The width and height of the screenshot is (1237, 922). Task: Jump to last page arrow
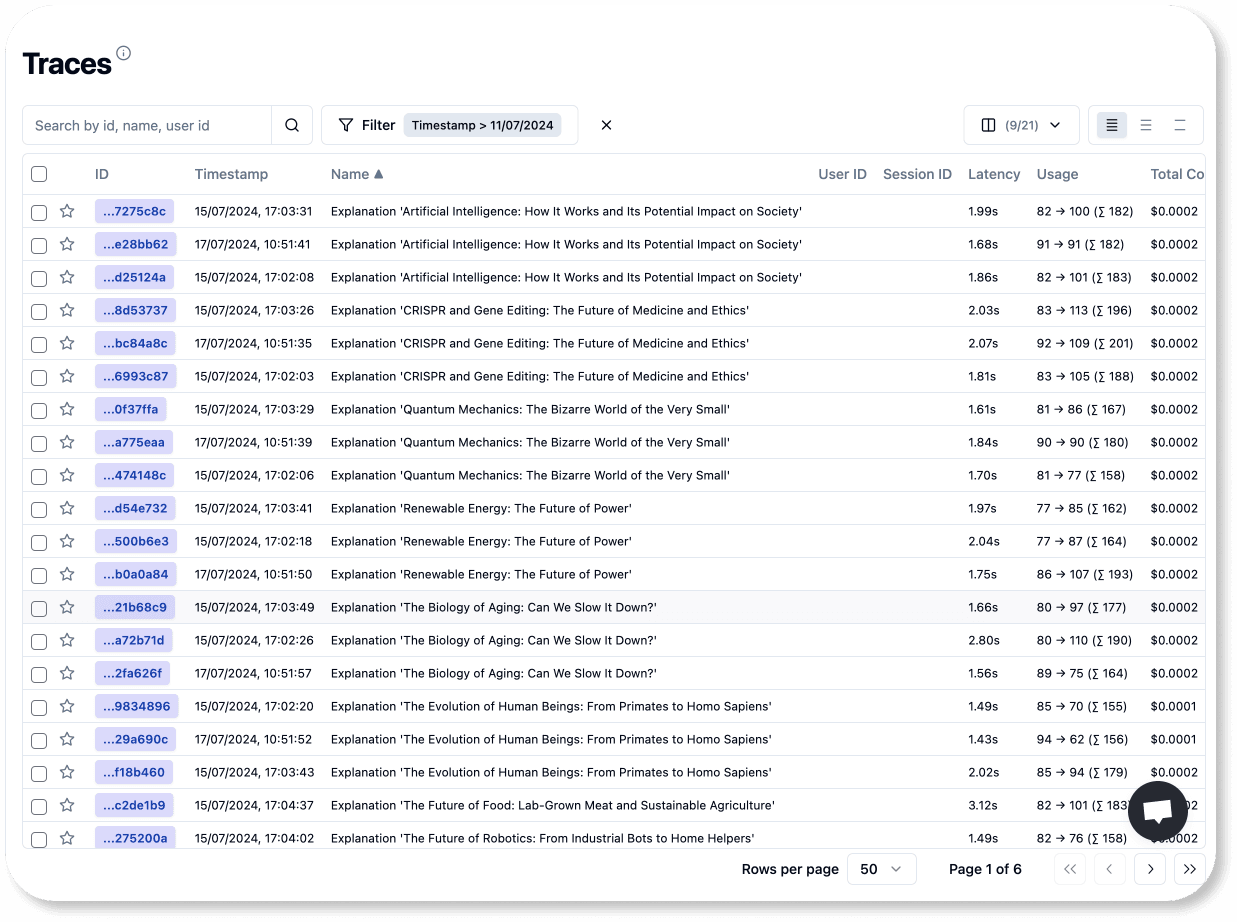1189,869
